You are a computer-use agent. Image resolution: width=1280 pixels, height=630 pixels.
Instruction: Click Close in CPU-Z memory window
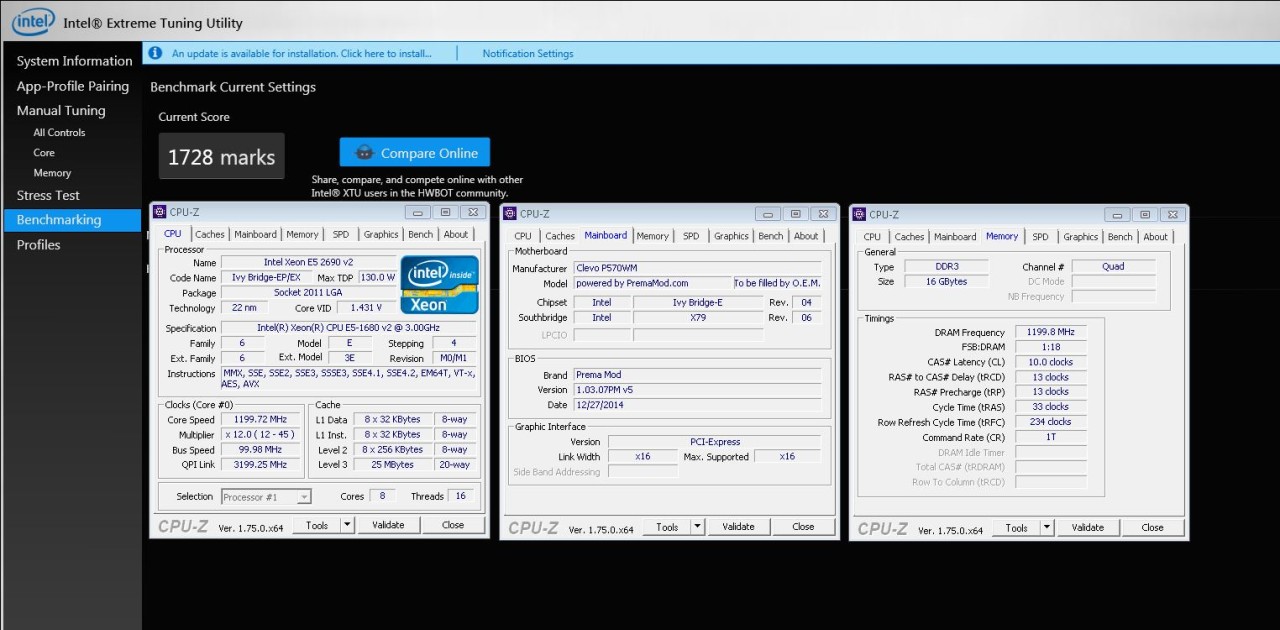pos(1153,527)
